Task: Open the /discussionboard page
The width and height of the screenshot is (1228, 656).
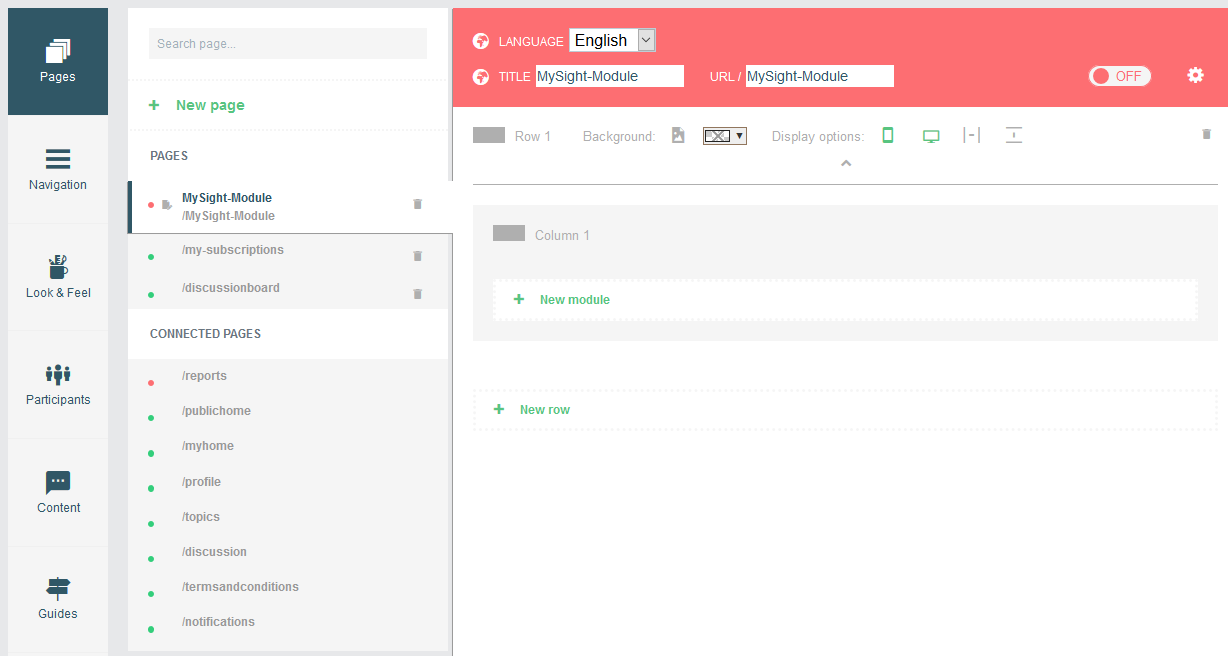Action: [231, 288]
